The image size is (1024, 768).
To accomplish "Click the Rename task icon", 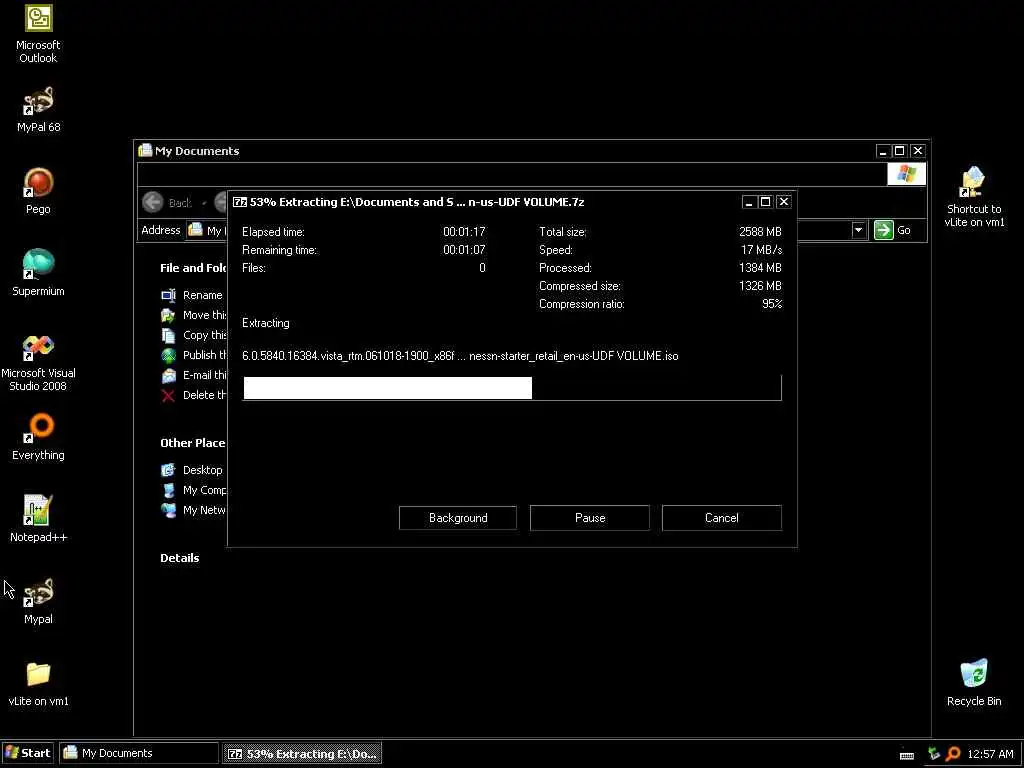I will click(168, 296).
